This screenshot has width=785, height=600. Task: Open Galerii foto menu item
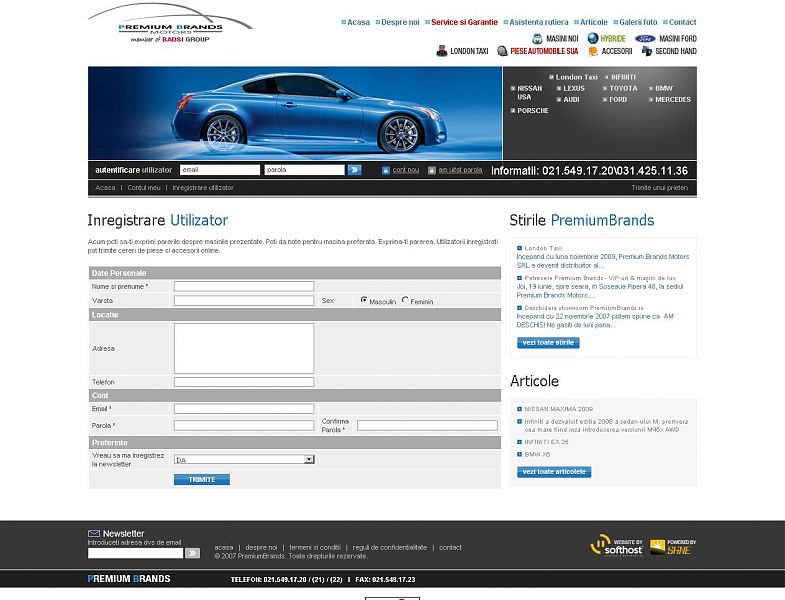pyautogui.click(x=638, y=22)
